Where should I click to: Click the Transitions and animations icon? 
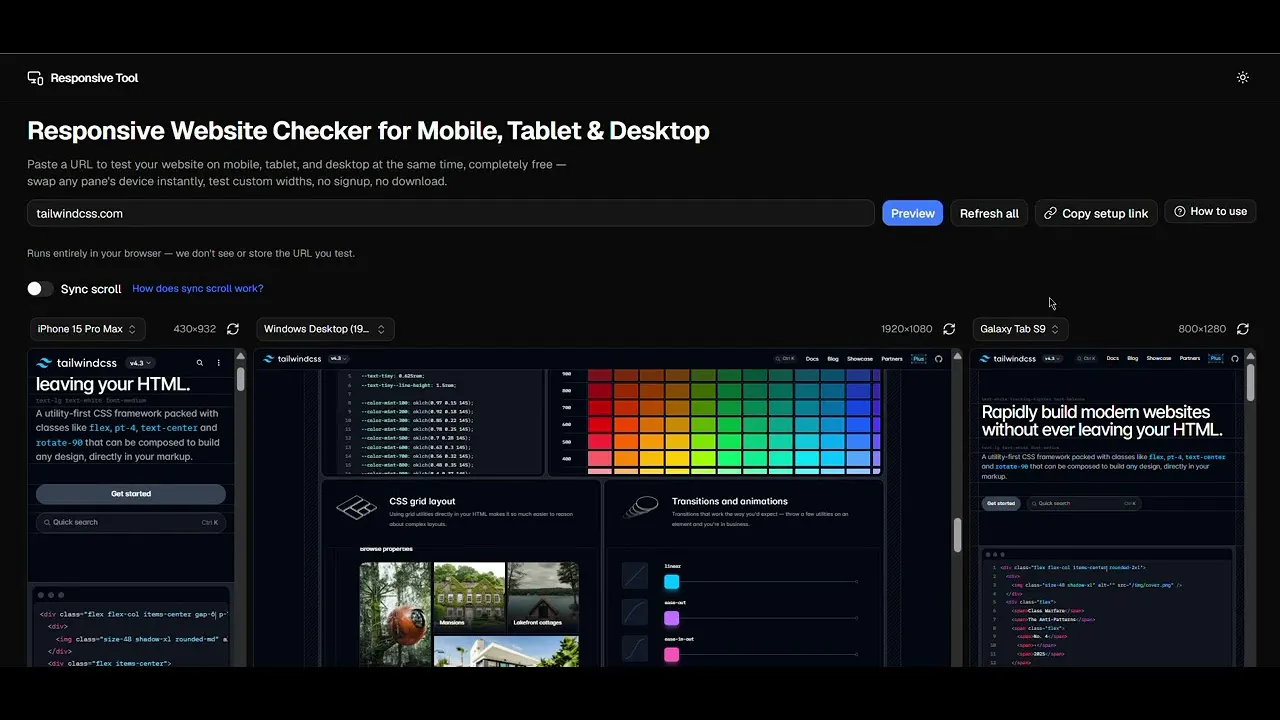(x=640, y=508)
